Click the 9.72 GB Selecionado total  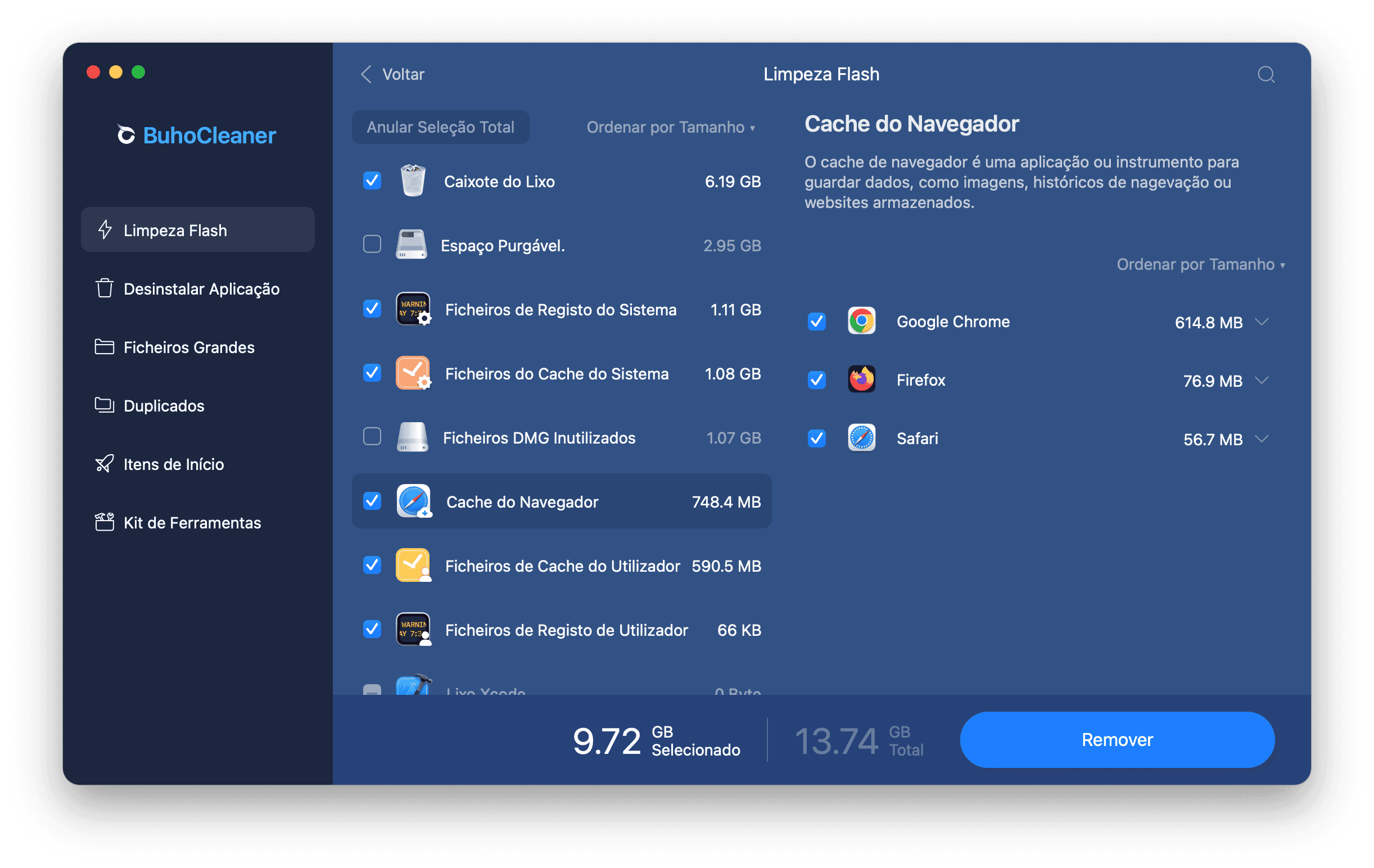click(656, 740)
